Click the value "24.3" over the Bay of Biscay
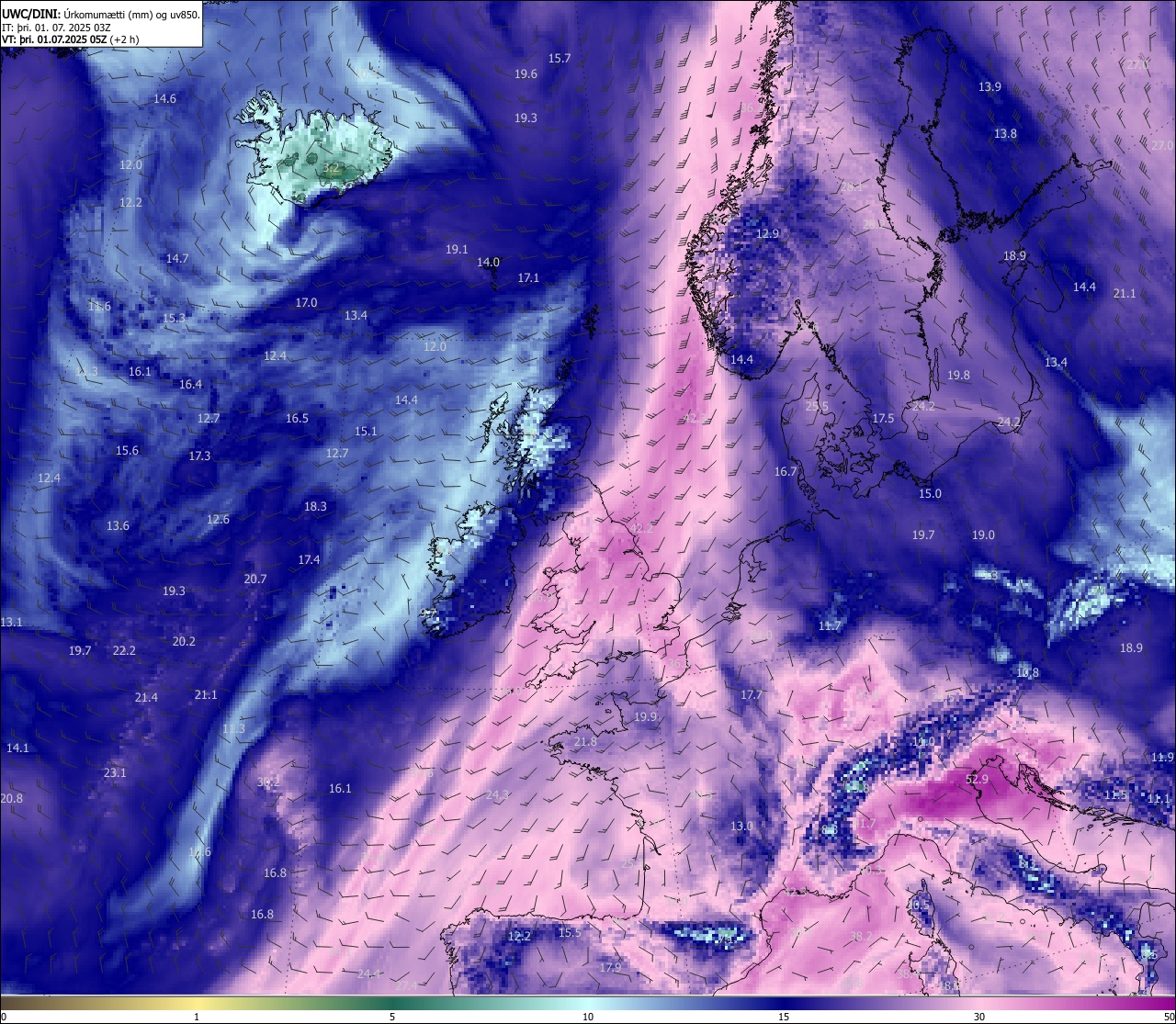This screenshot has height=1024, width=1176. point(497,794)
